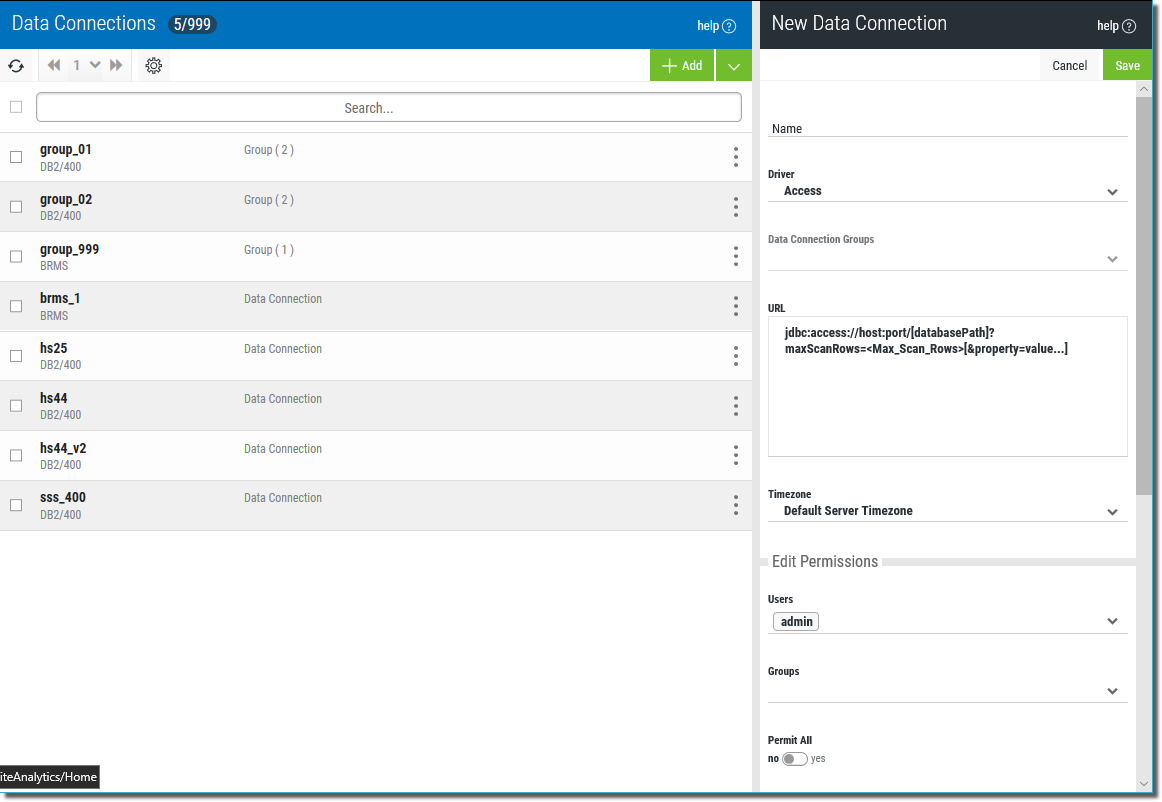Select the group_02 checkbox
This screenshot has height=802, width=1162.
pos(16,207)
